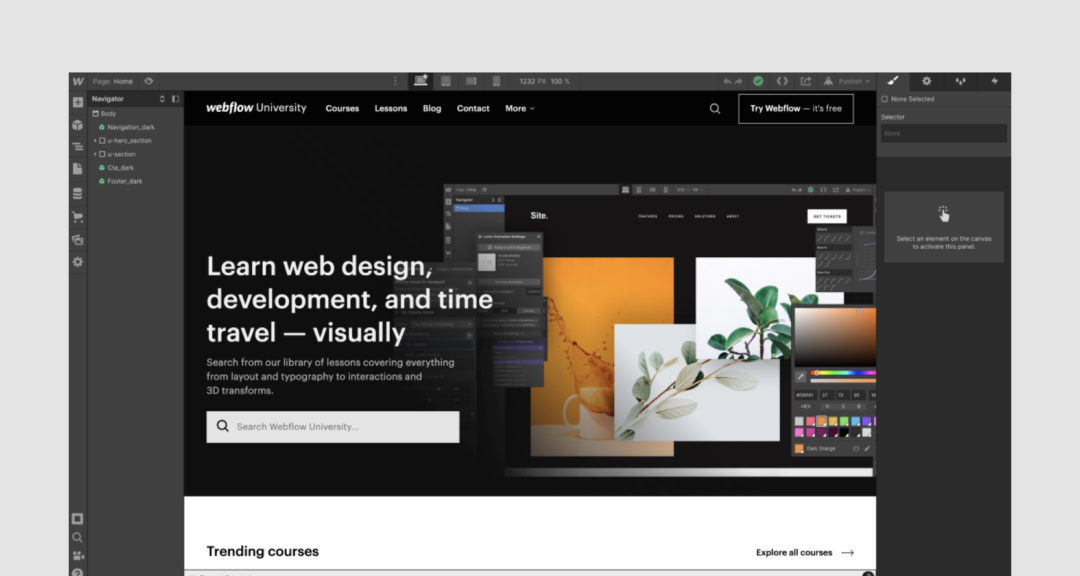Expand u-section in the Navigator
1080x576 pixels.
click(94, 154)
